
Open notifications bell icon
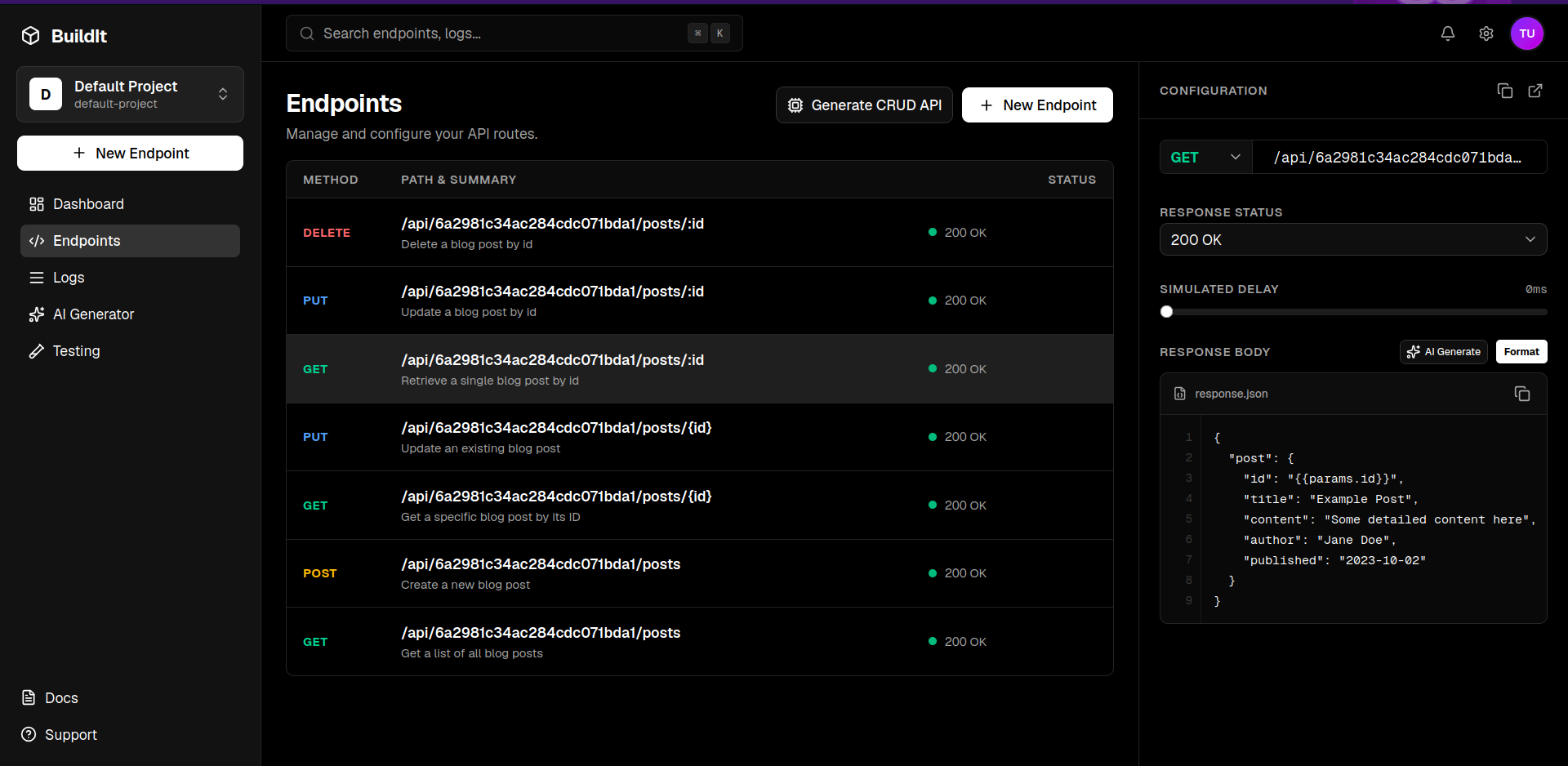[1447, 33]
